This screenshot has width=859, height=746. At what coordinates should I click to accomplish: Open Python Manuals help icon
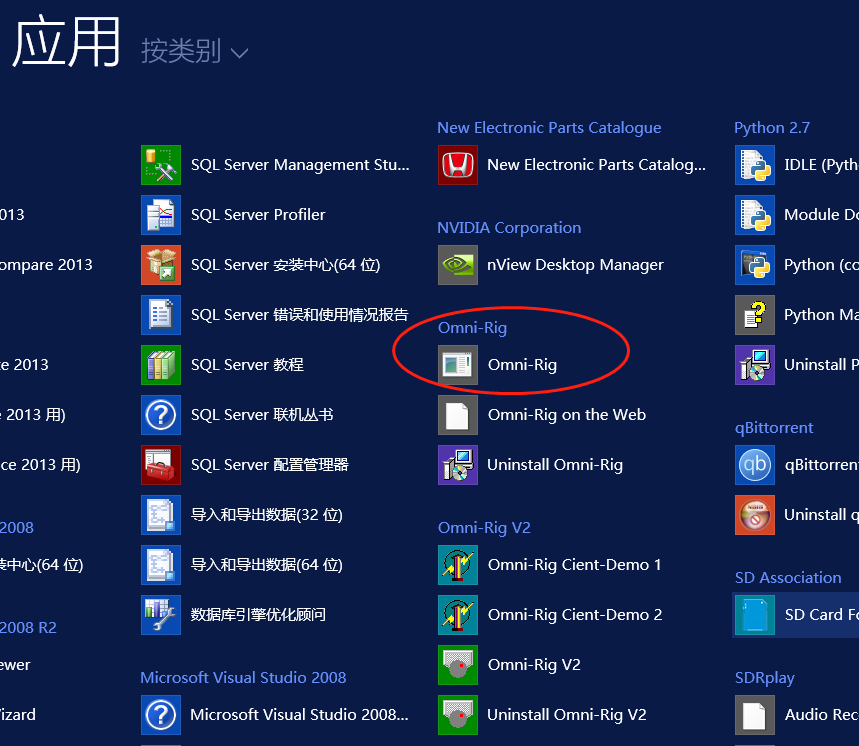tap(755, 315)
